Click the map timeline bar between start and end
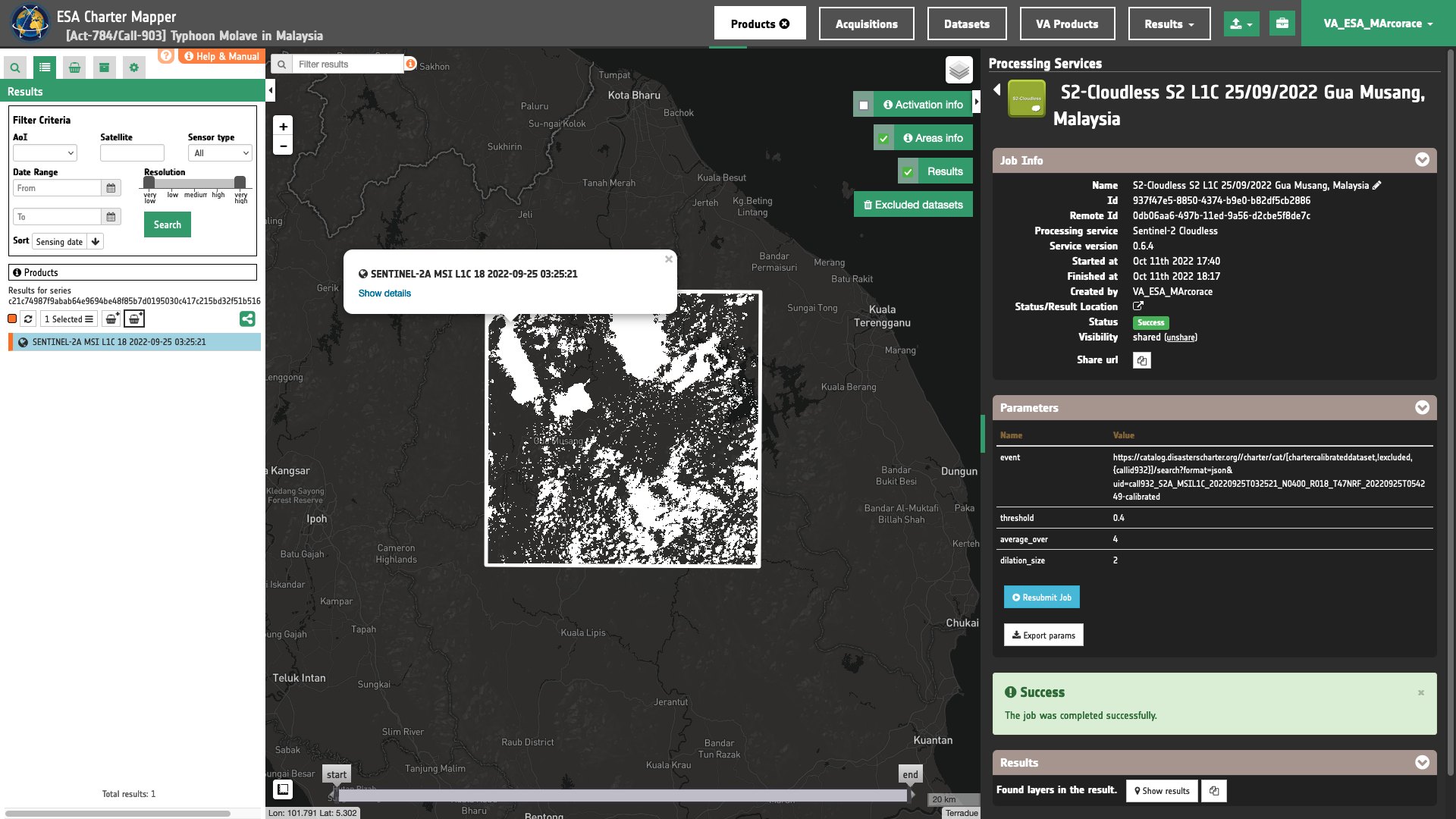The image size is (1456, 819). [x=622, y=795]
